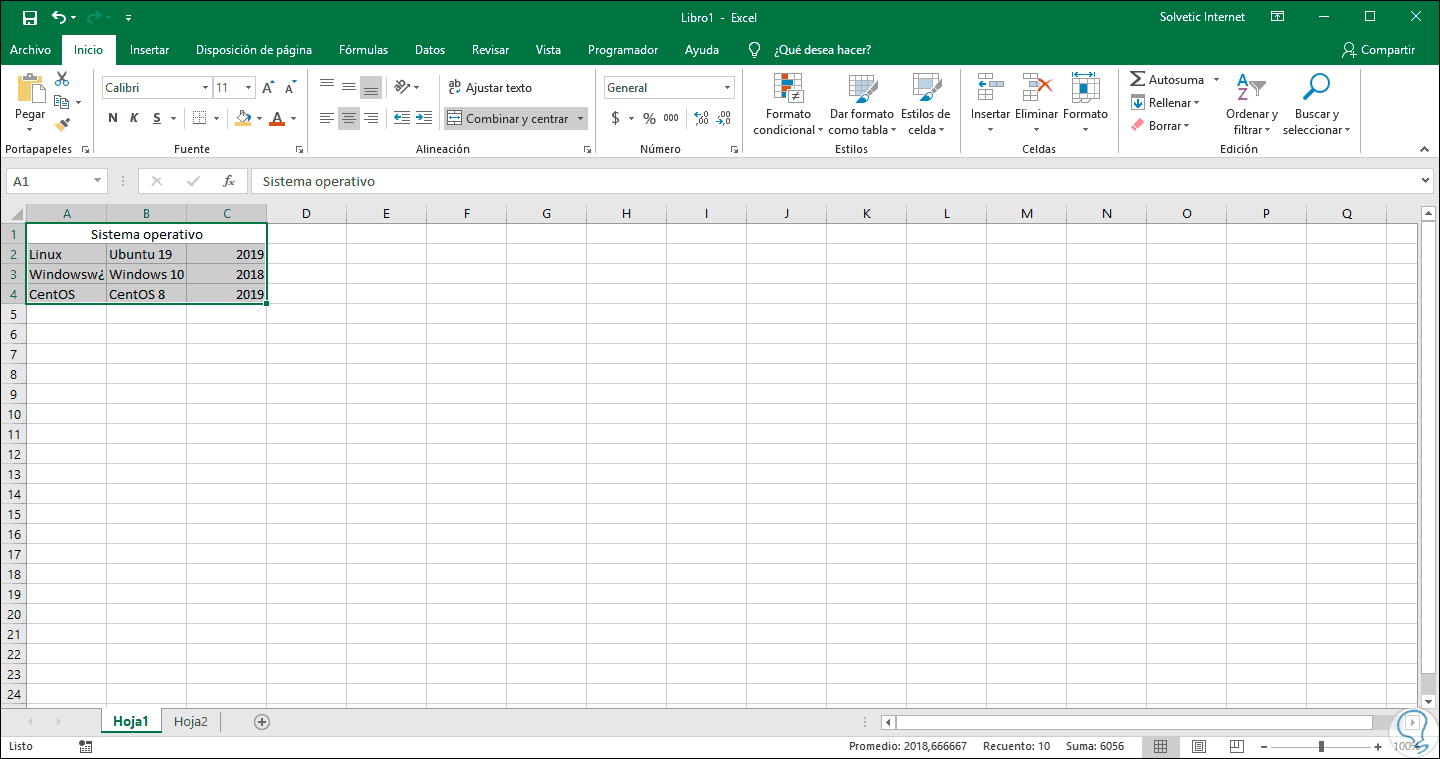Toggle bottom vertical alignment
Screen dimensions: 1440x759
(371, 87)
